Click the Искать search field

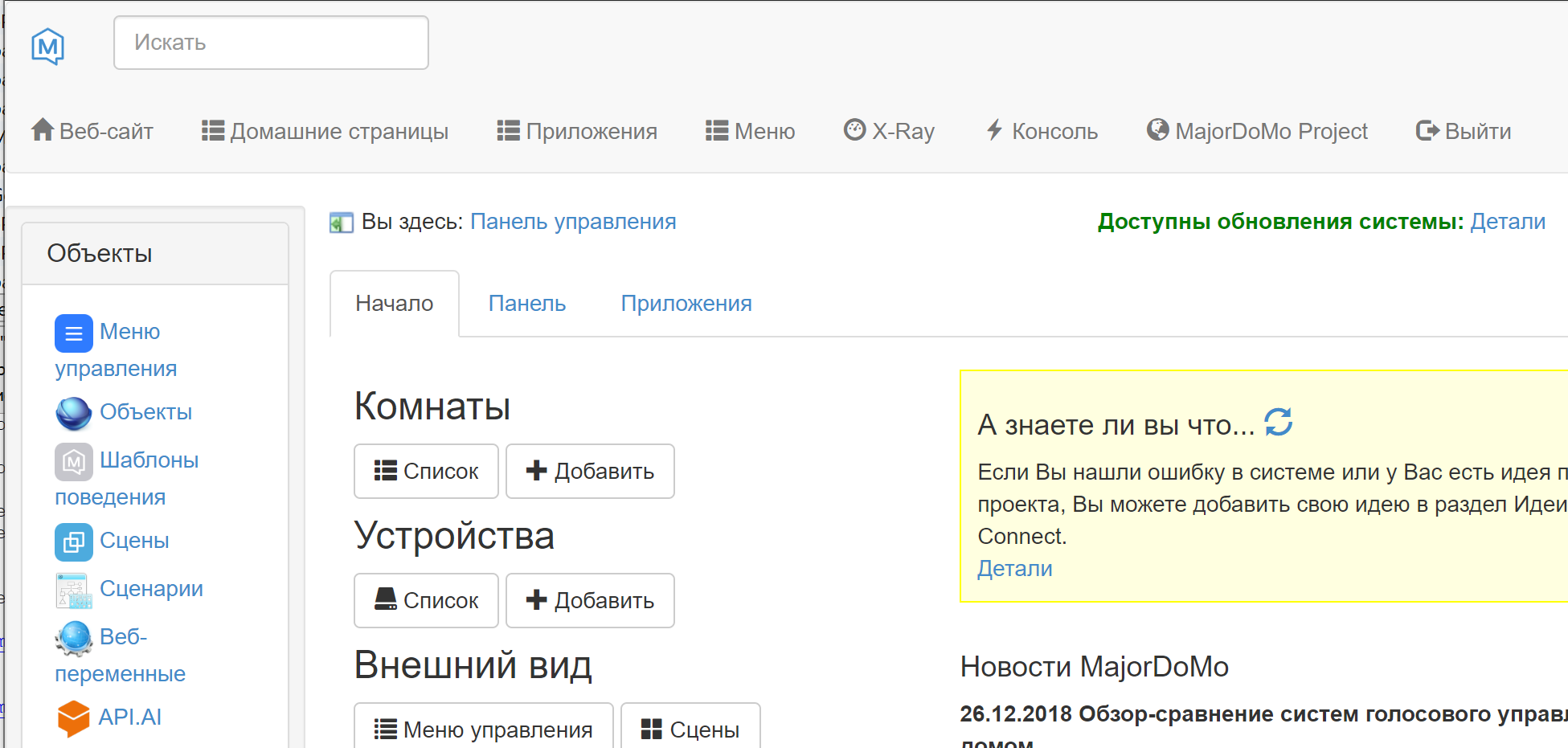(271, 43)
